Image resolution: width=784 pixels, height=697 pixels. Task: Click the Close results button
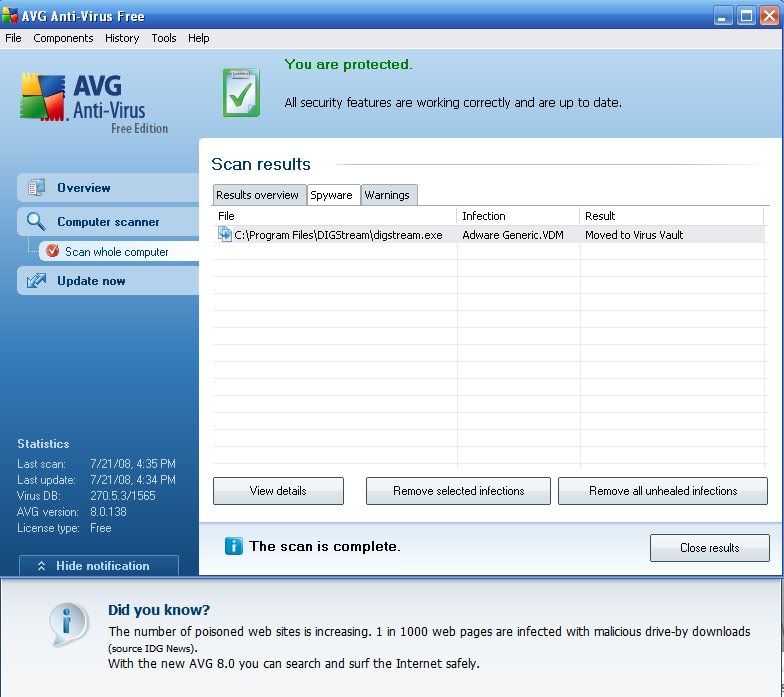point(710,548)
